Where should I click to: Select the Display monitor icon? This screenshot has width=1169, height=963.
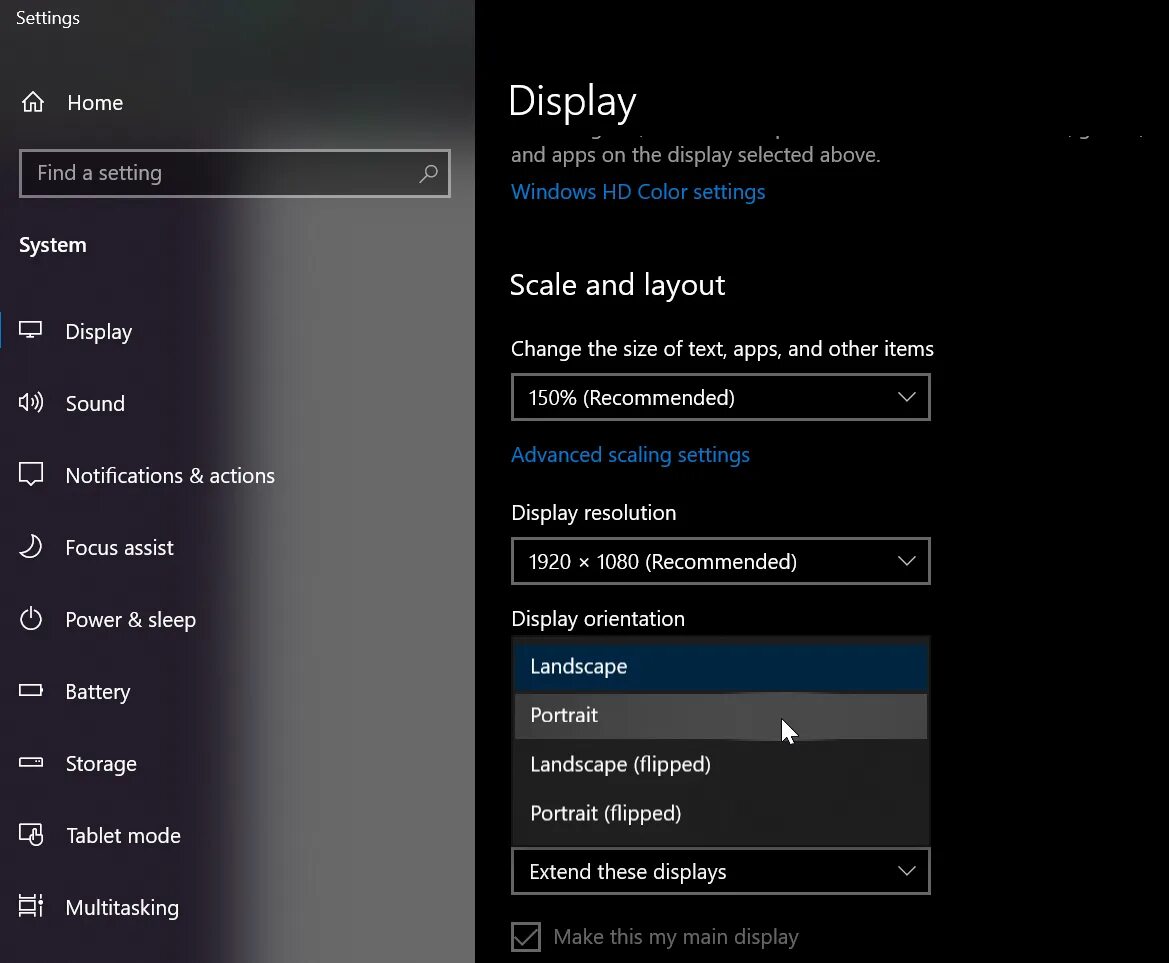tap(31, 330)
